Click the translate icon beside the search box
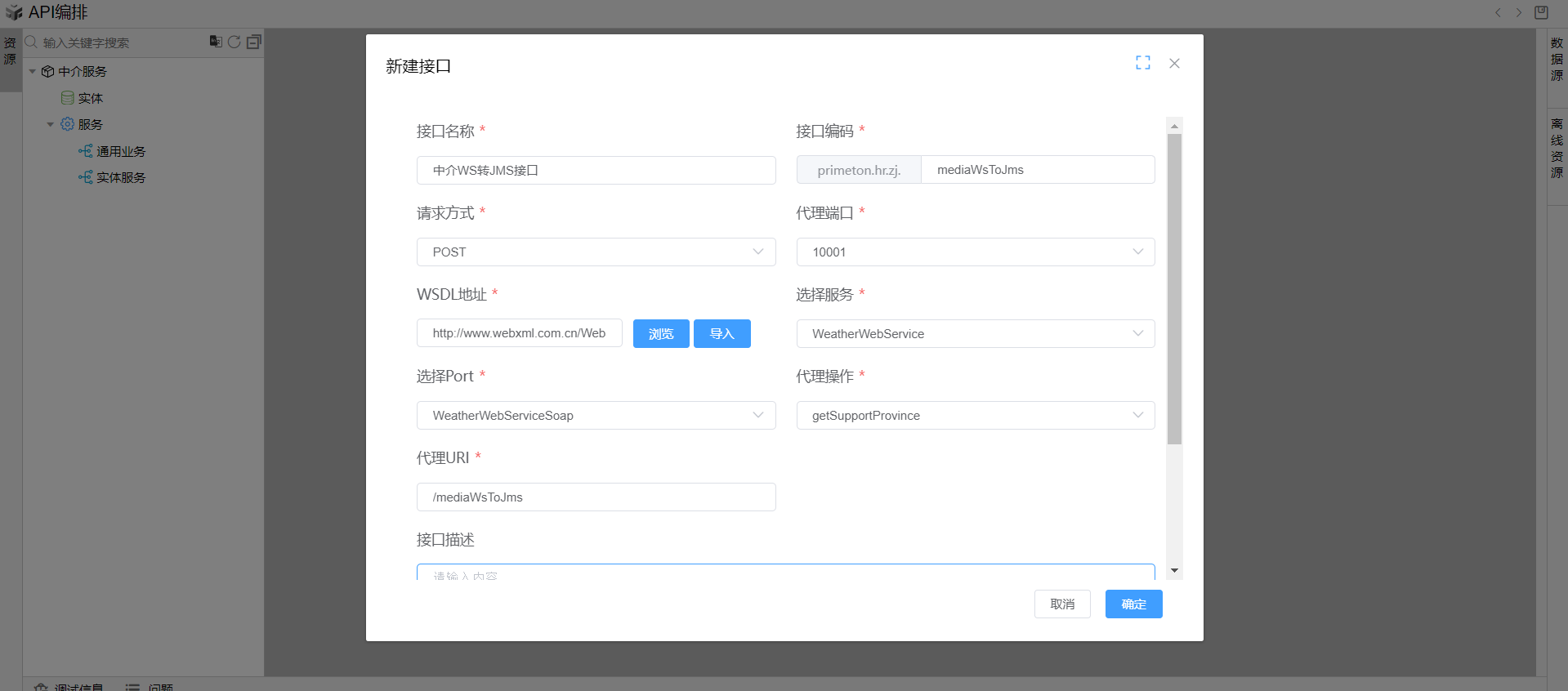The image size is (1568, 691). tap(216, 42)
